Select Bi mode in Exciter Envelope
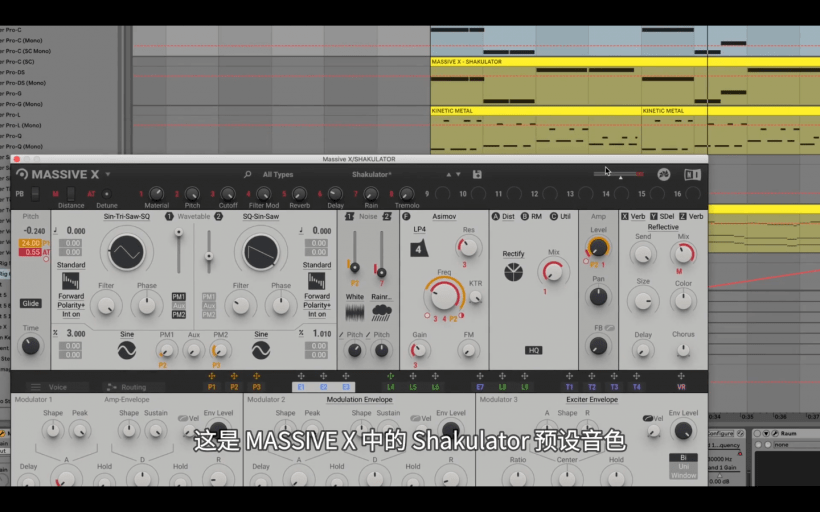This screenshot has height=512, width=820. (x=683, y=458)
